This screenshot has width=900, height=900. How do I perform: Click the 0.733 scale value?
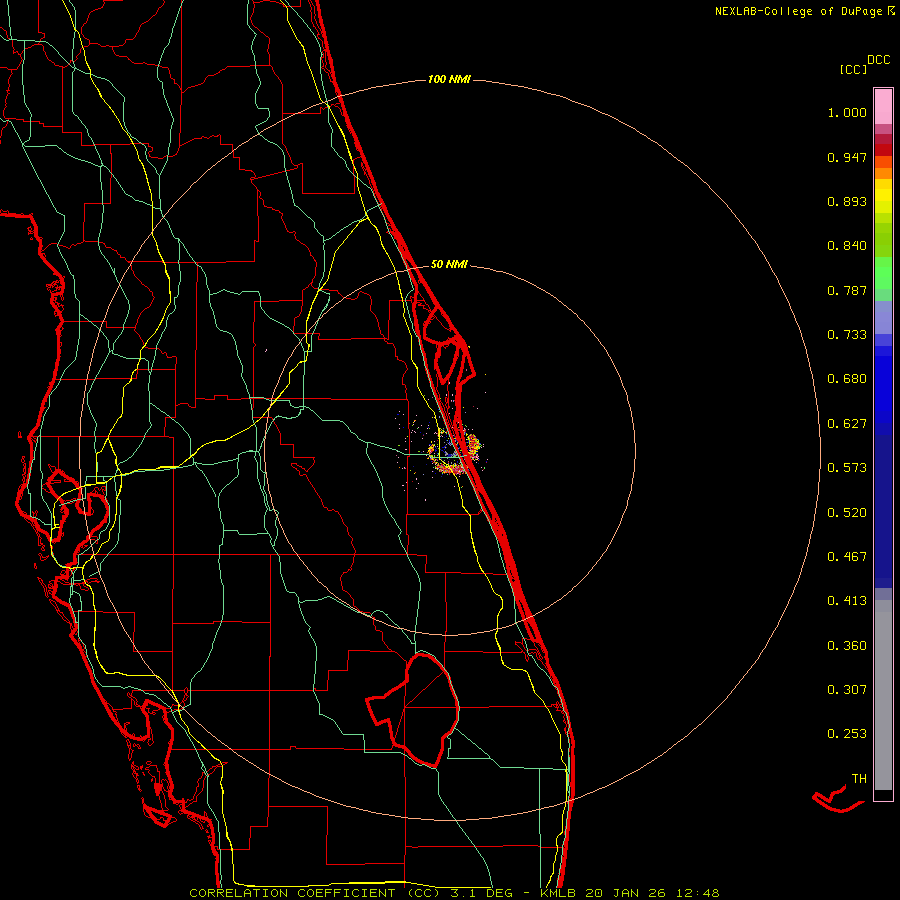click(847, 335)
